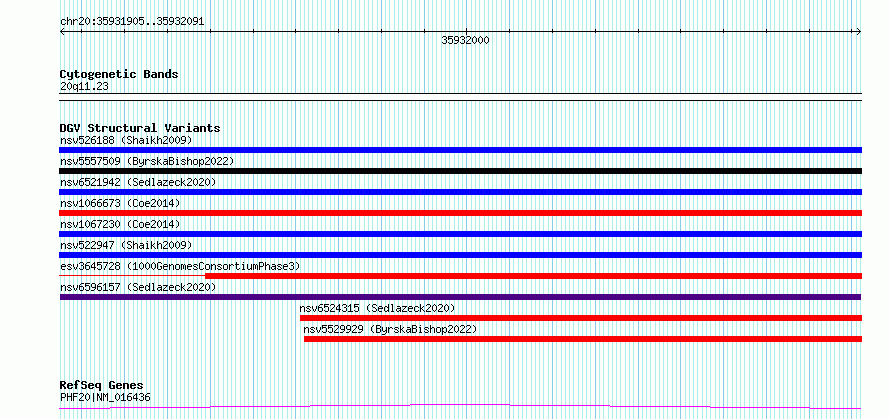This screenshot has width=890, height=419.
Task: Select the black bar under nsv5557509
Action: [460, 171]
